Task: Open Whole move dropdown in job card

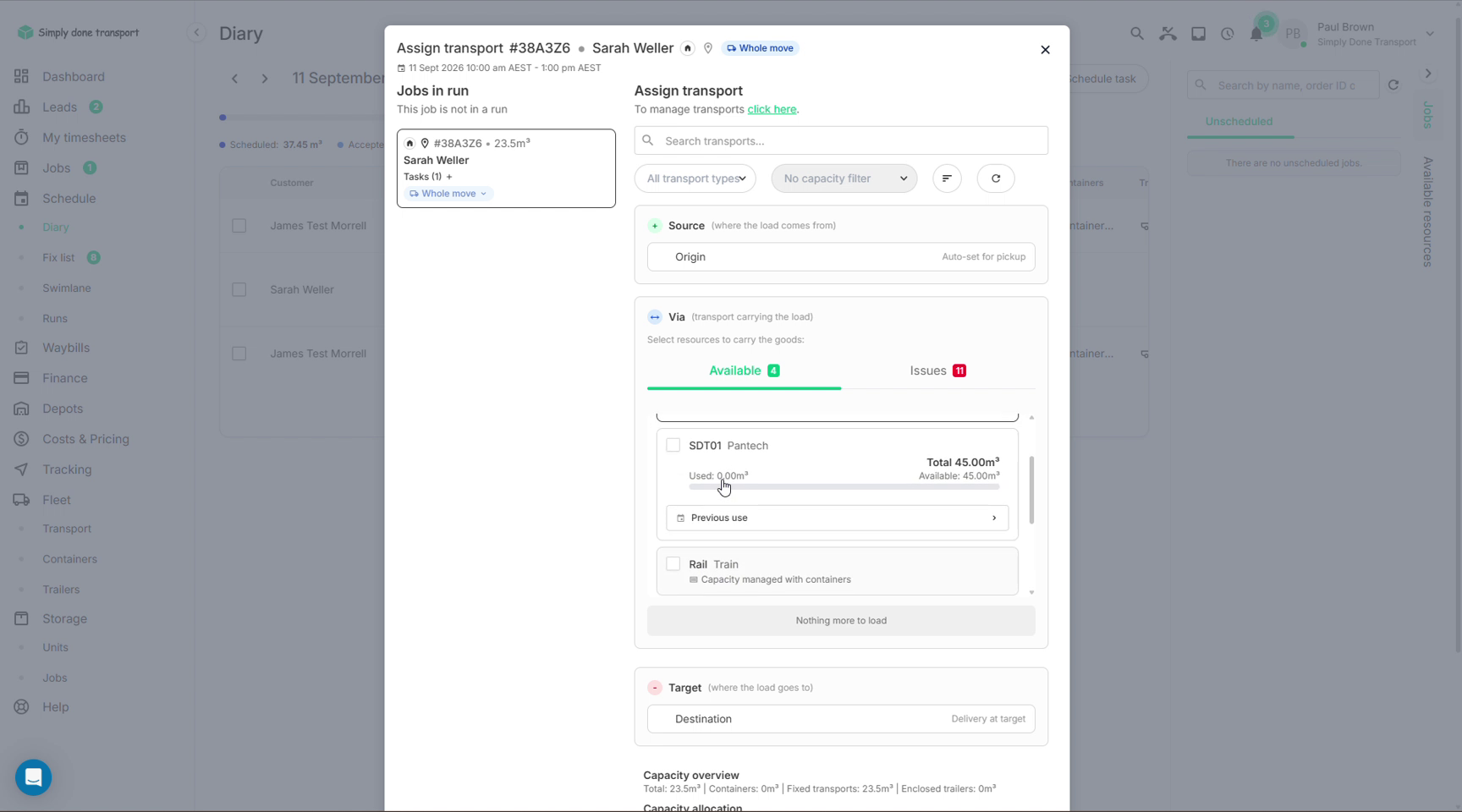Action: pyautogui.click(x=448, y=194)
